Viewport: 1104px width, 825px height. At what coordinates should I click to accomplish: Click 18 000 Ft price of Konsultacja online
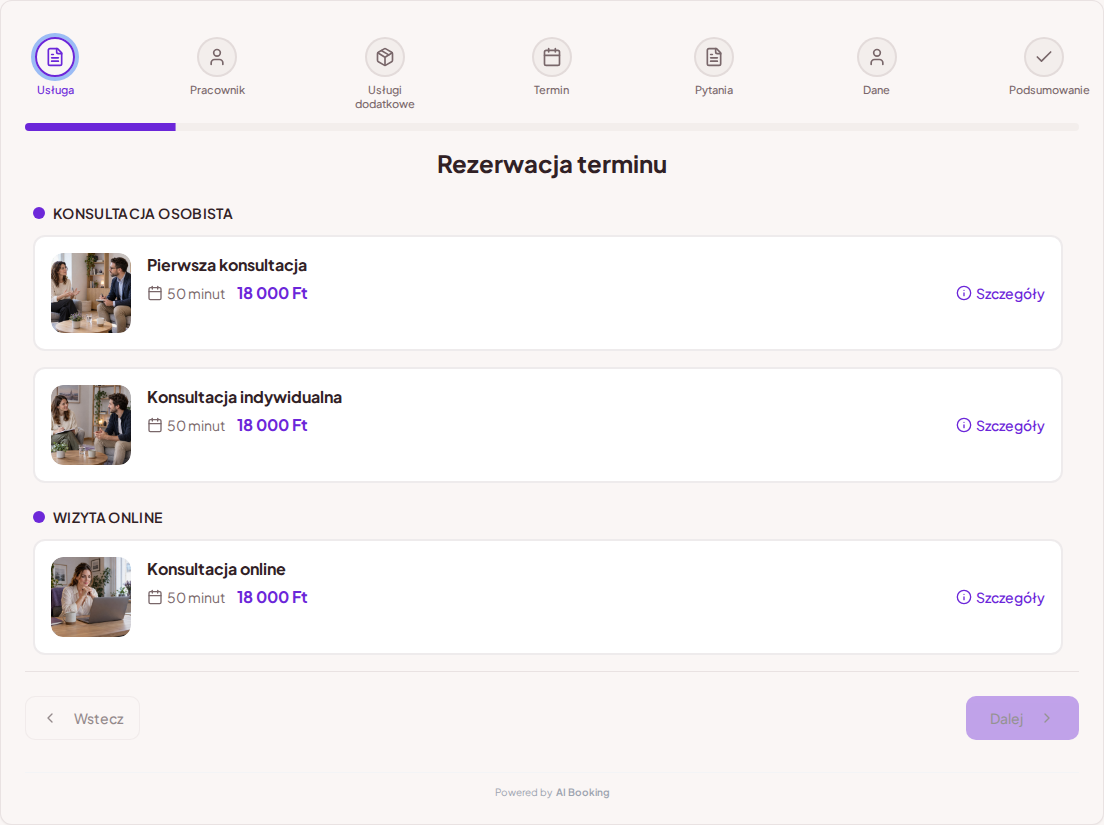click(272, 597)
